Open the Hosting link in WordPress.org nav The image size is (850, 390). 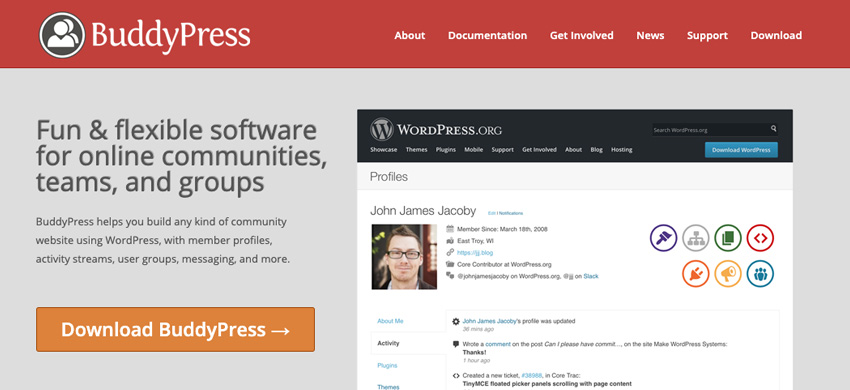click(x=621, y=150)
